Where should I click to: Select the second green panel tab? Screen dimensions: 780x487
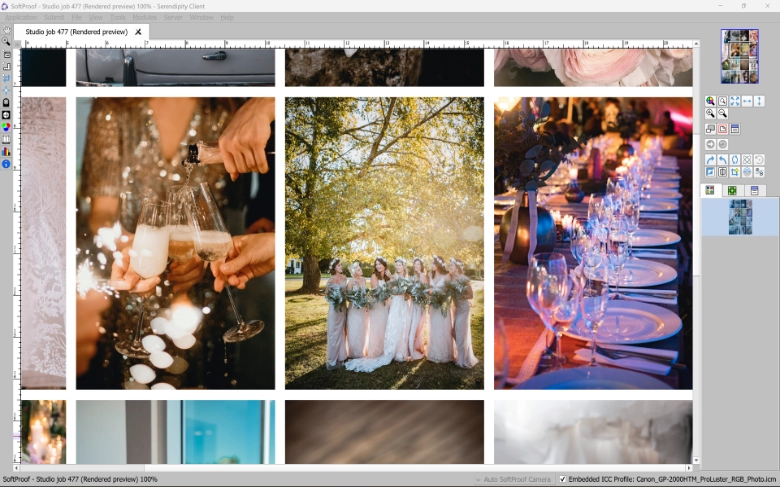click(732, 190)
